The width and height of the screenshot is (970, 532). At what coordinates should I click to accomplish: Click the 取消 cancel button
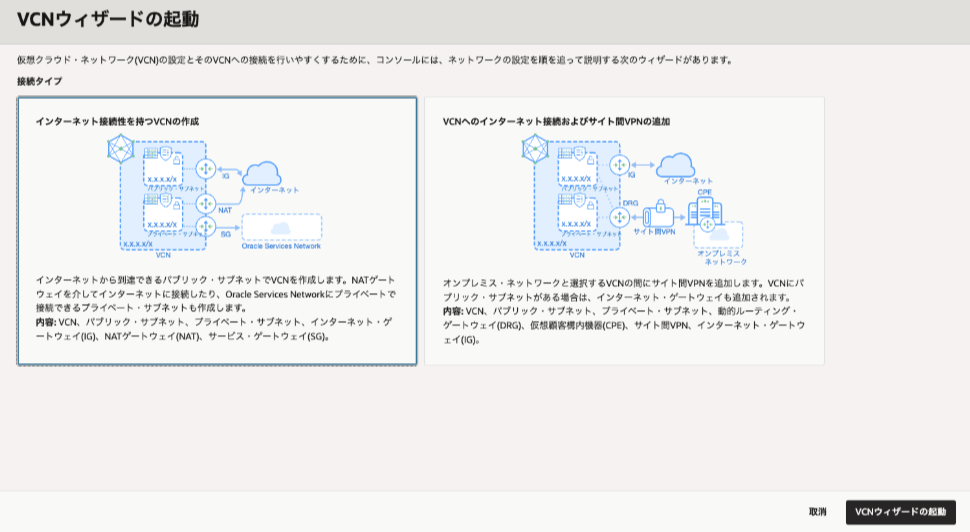point(817,512)
